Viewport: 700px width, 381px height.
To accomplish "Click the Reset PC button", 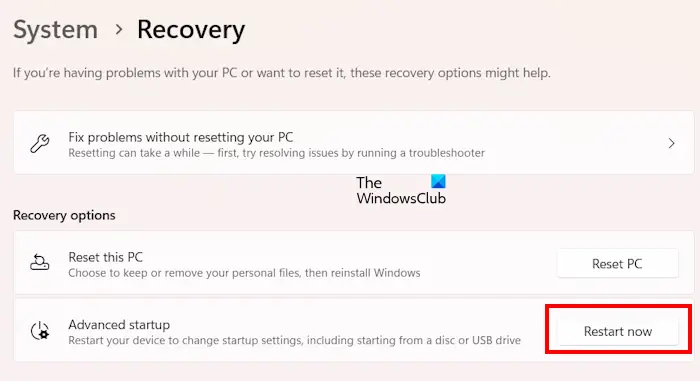I will pyautogui.click(x=617, y=264).
